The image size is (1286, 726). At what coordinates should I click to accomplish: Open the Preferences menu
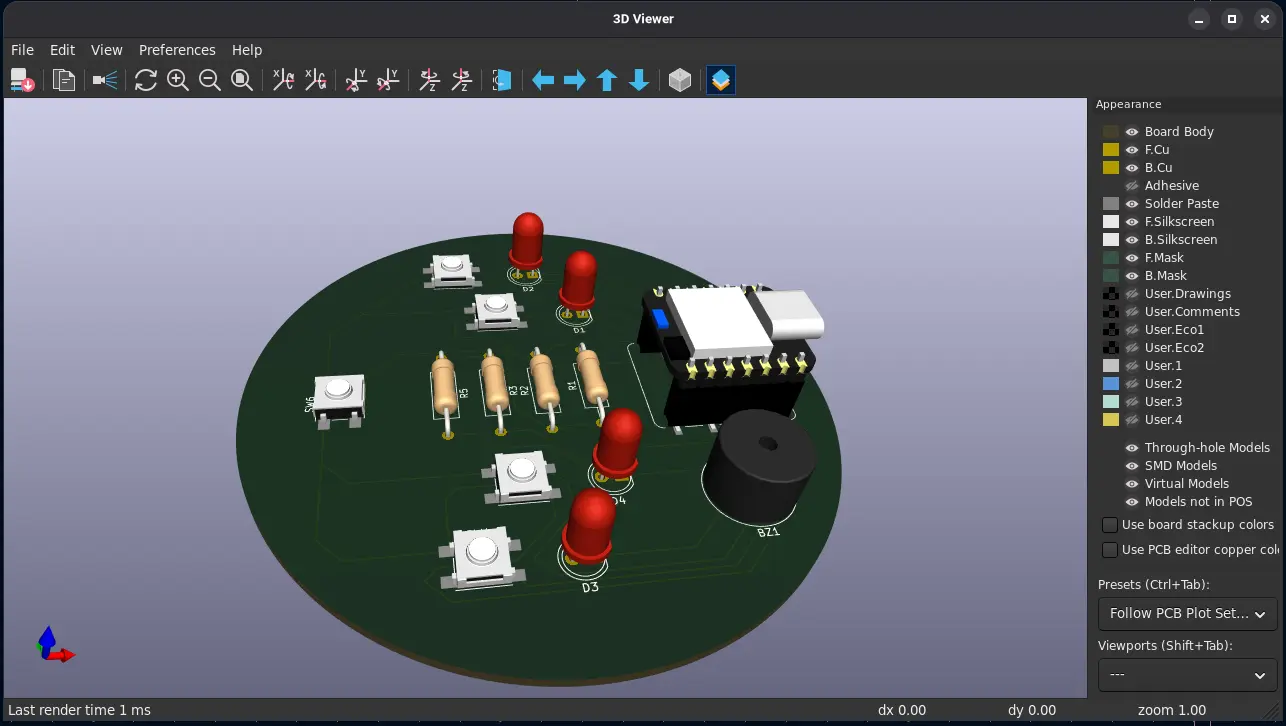tap(177, 49)
